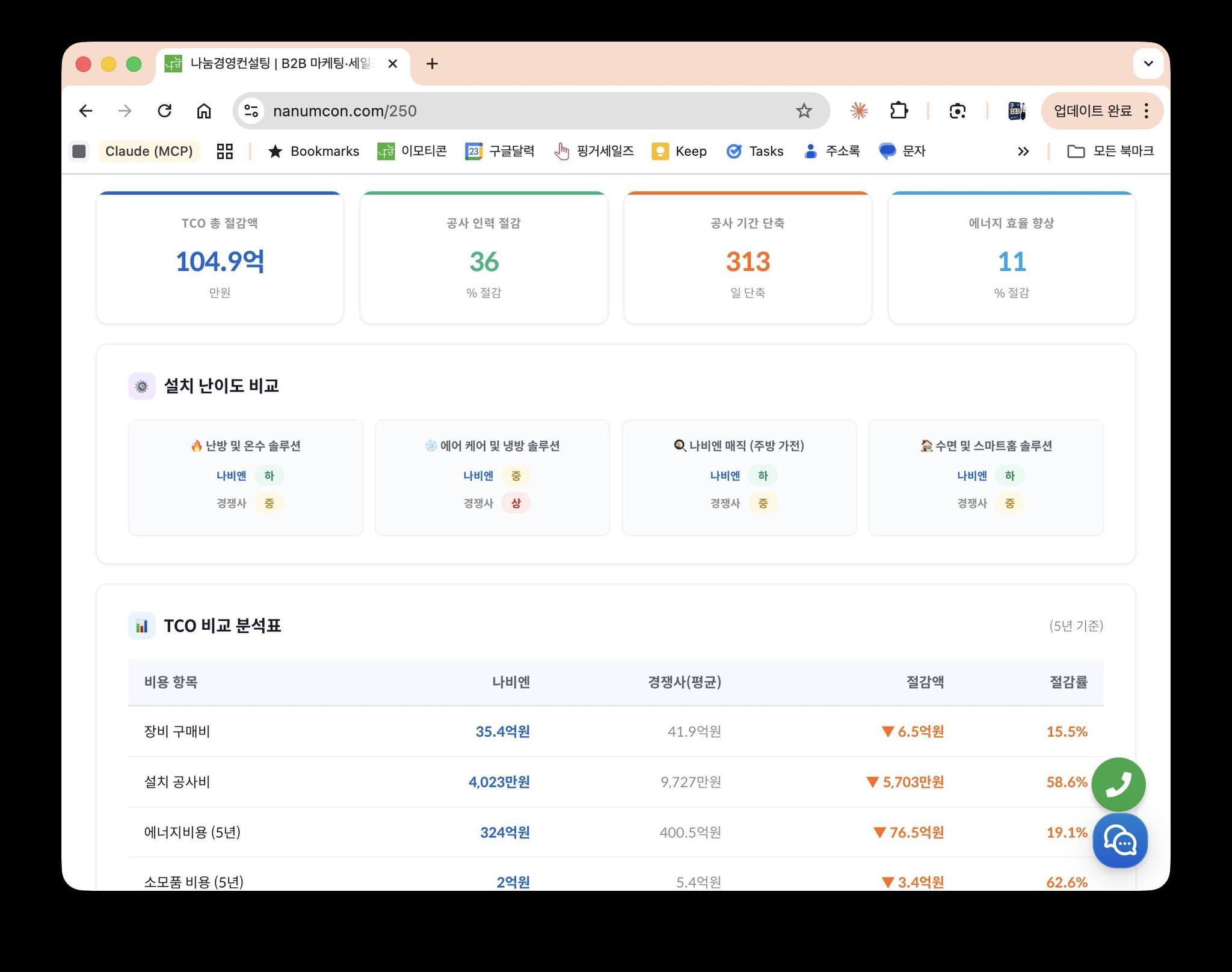Open the 모든 북마크 folder
The image size is (1232, 972).
pyautogui.click(x=1110, y=151)
